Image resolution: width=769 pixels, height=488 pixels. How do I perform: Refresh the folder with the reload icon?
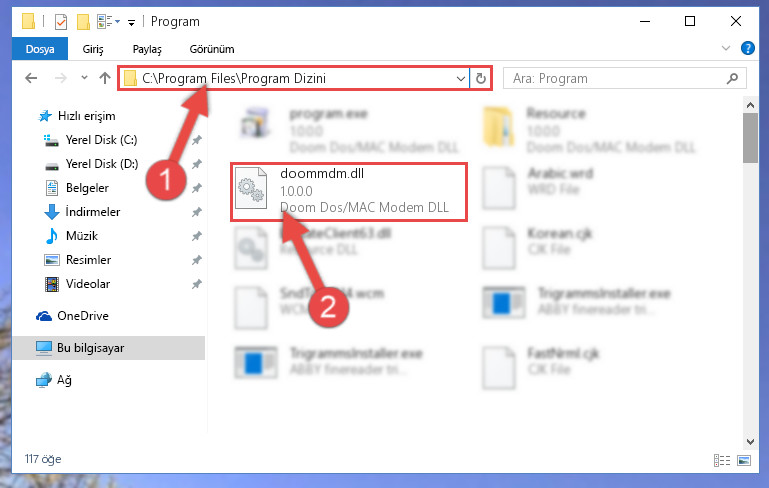coord(481,78)
